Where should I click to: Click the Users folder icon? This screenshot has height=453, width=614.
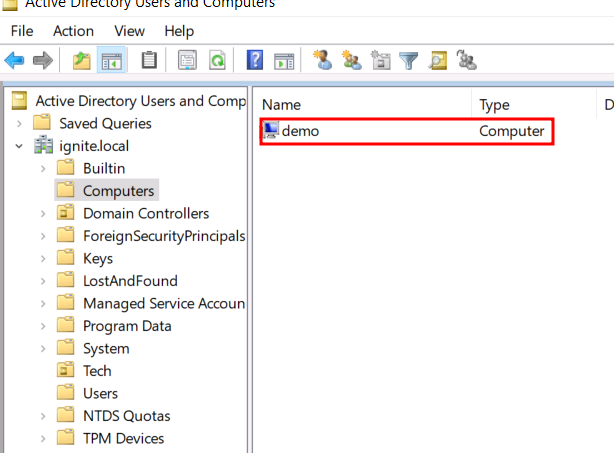[x=65, y=393]
